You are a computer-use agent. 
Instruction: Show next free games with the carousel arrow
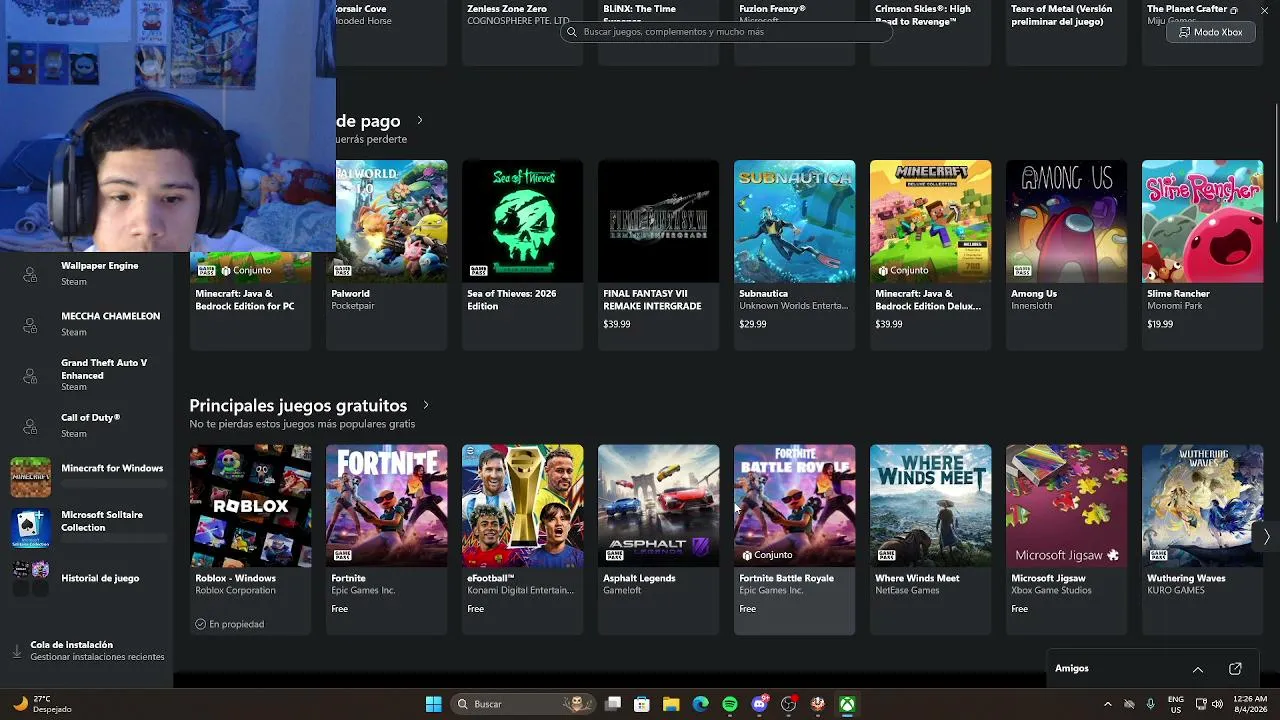[x=1266, y=537]
